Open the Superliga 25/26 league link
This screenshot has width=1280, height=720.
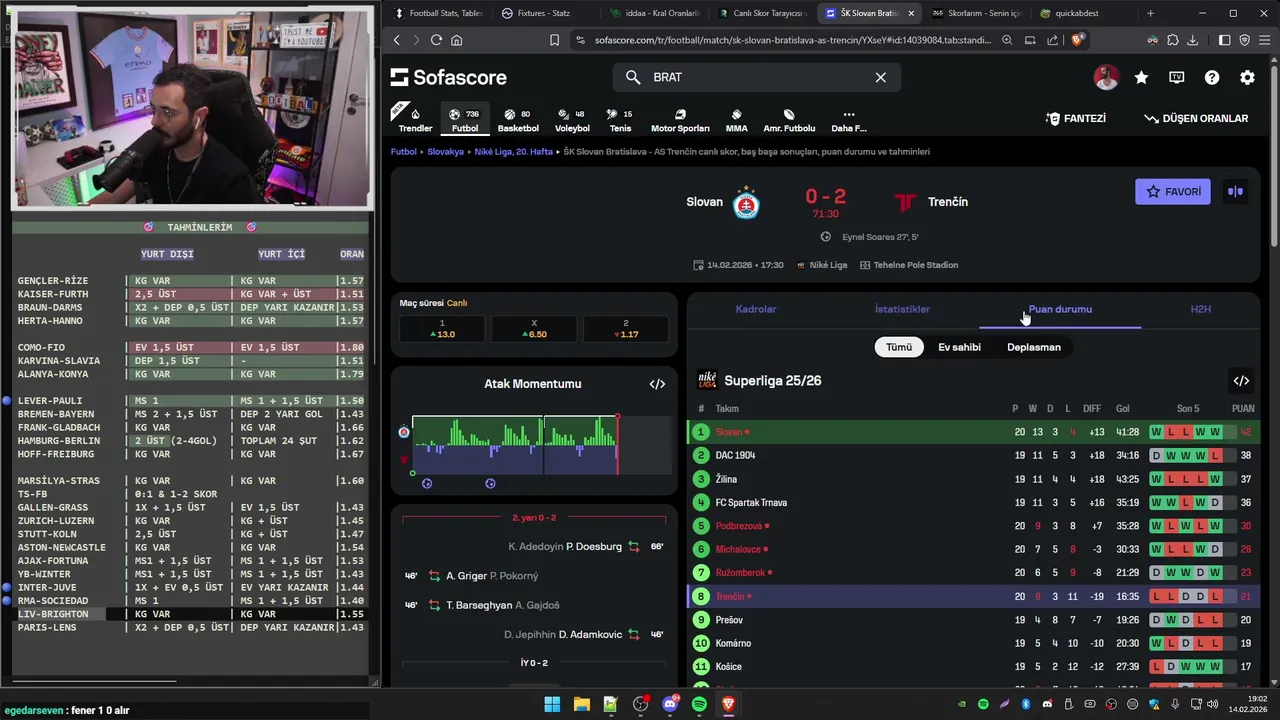(x=773, y=381)
